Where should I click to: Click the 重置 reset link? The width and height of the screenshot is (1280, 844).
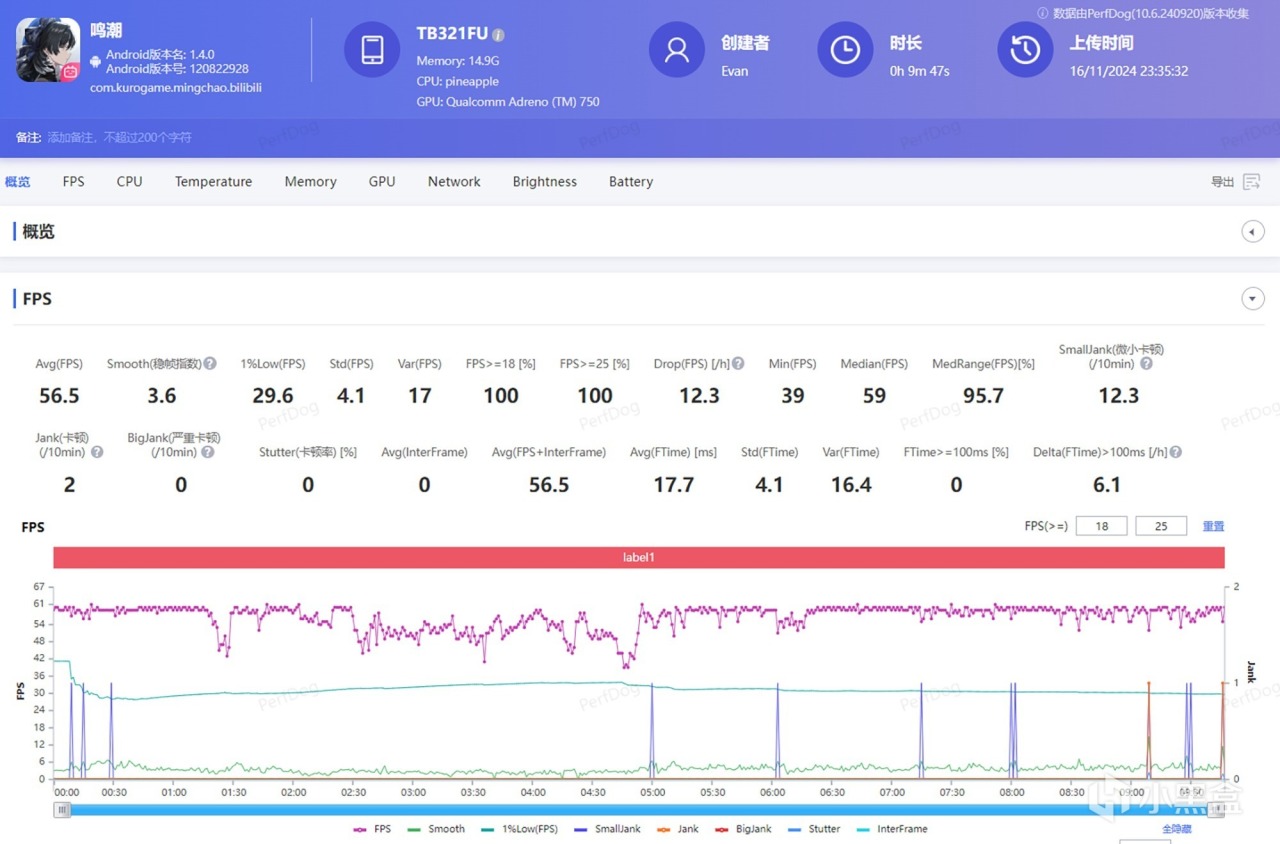click(x=1213, y=526)
